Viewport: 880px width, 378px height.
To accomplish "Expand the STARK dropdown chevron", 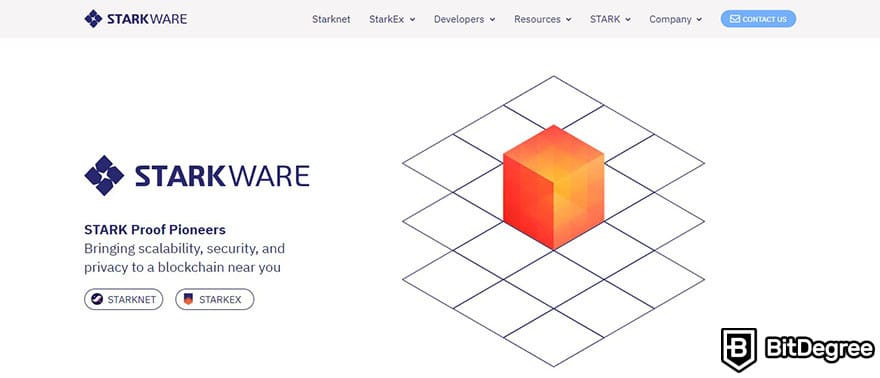I will point(628,20).
